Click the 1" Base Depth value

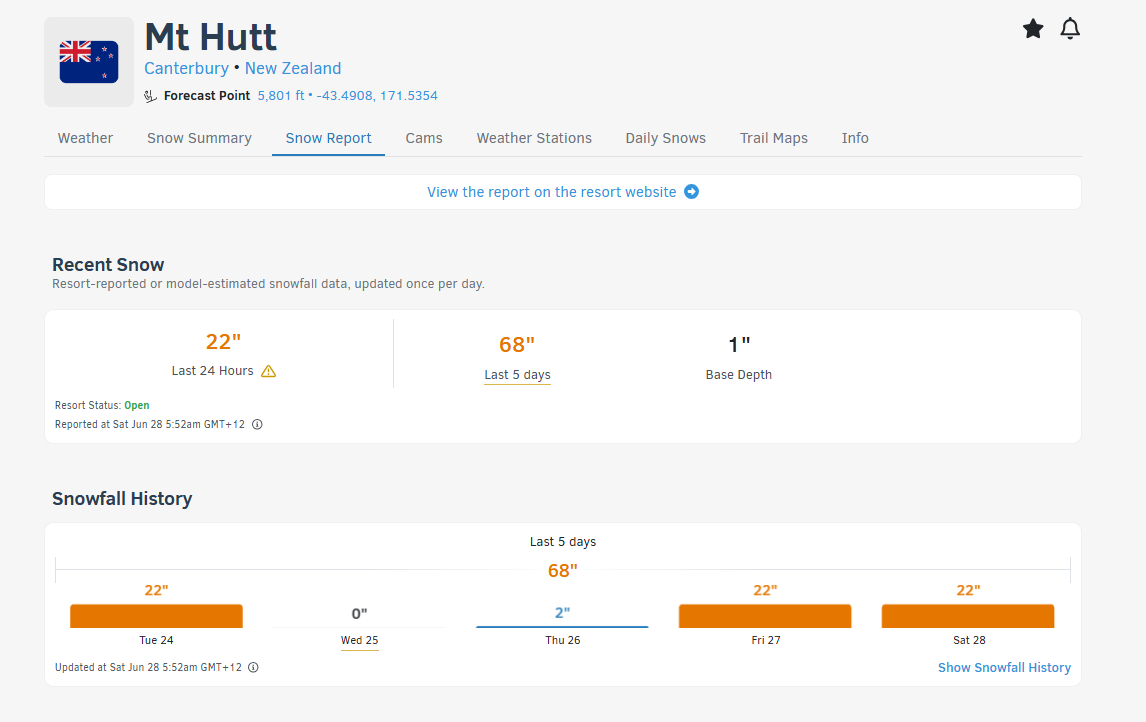click(739, 345)
